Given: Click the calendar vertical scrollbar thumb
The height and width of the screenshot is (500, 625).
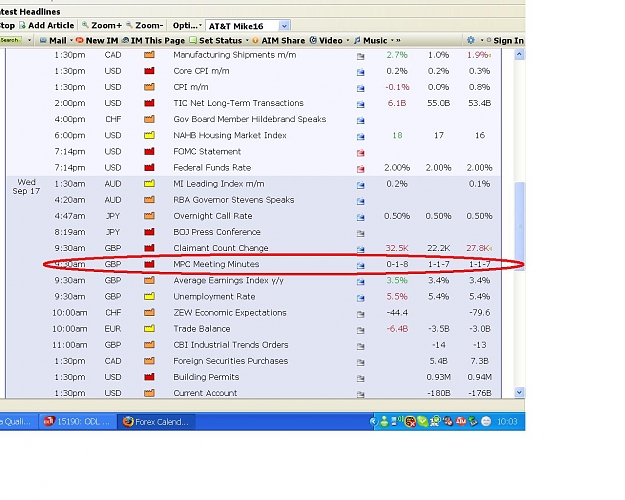Looking at the screenshot, I should 519,226.
